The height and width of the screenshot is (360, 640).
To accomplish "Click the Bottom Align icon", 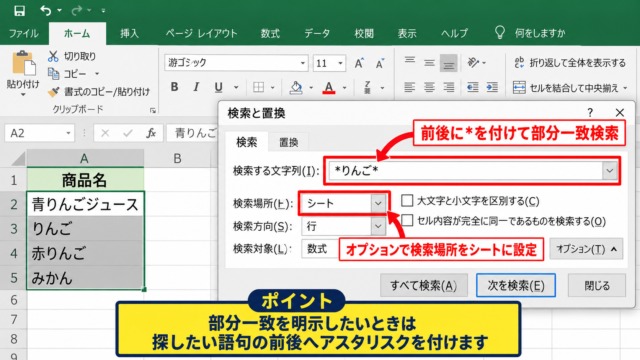I will pos(448,63).
